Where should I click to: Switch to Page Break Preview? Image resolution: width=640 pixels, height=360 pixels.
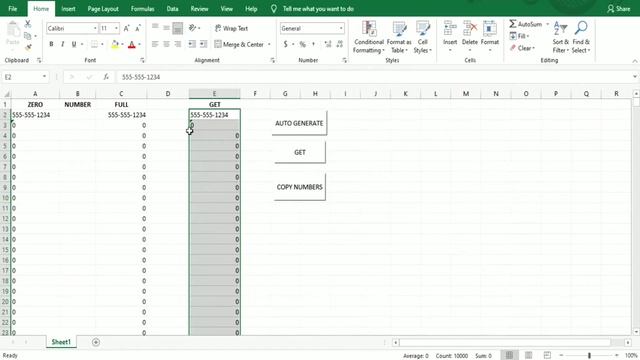(547, 356)
